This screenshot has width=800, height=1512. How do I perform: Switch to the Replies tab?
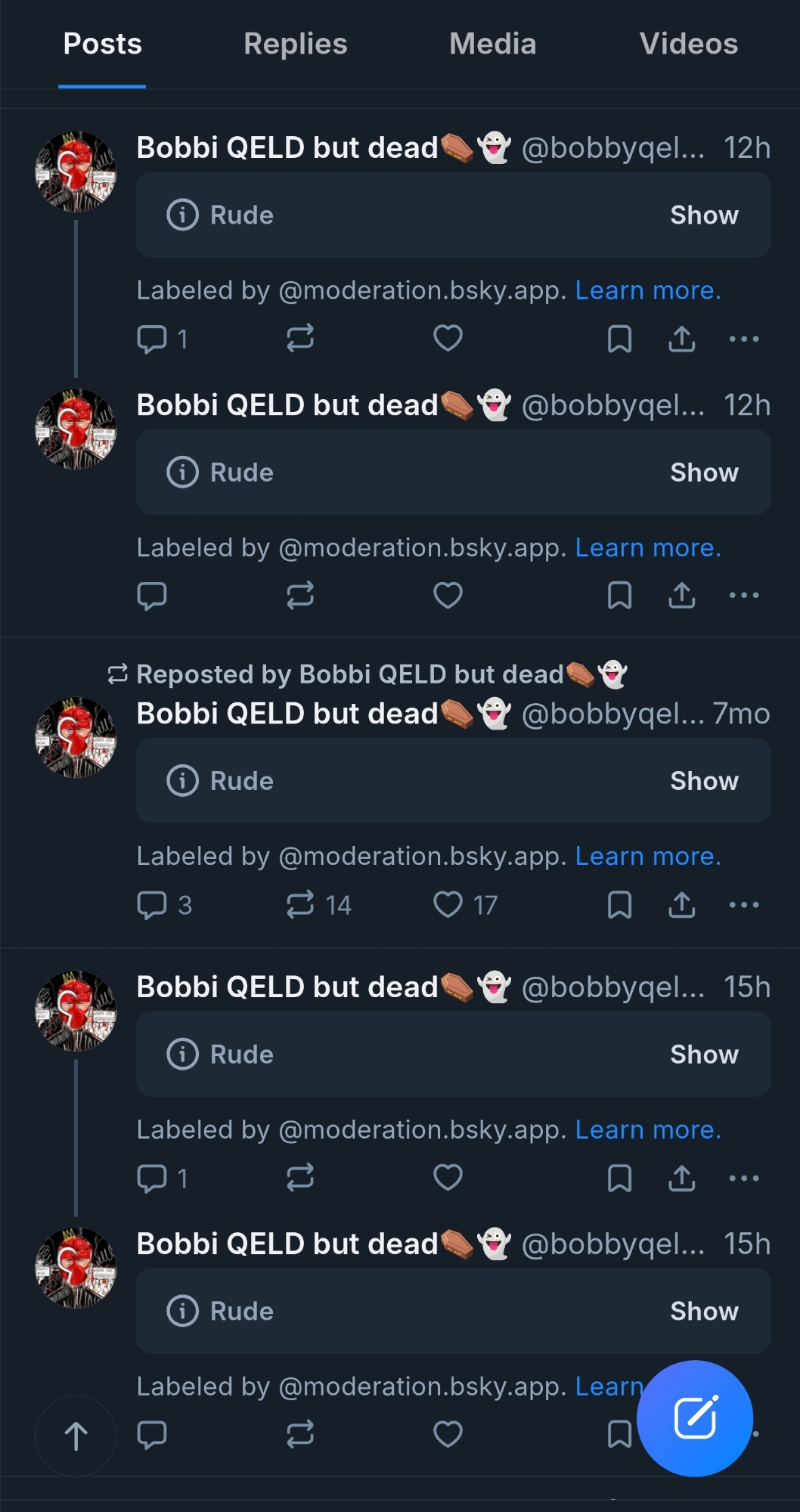(x=296, y=44)
